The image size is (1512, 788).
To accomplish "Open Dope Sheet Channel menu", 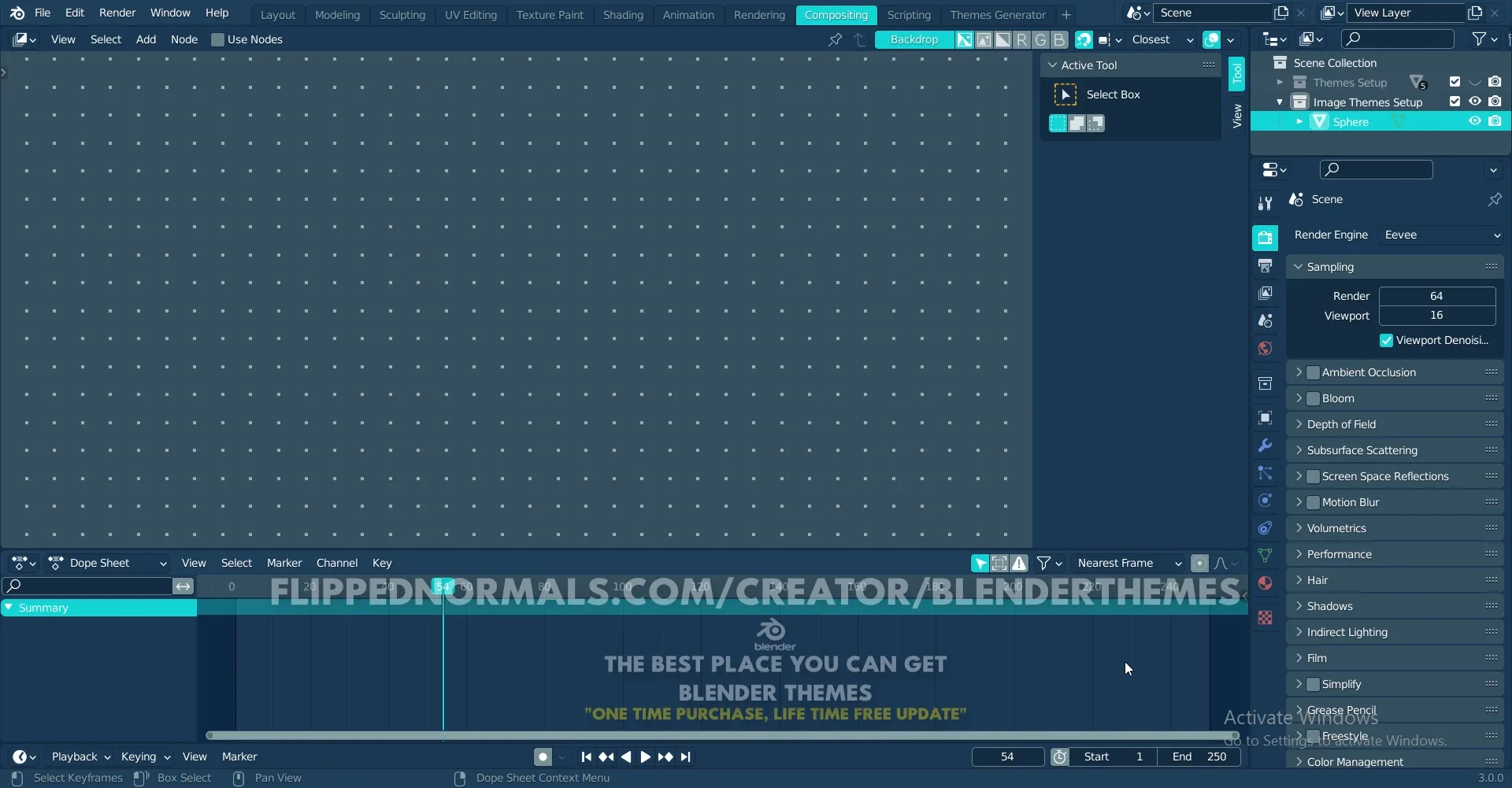I will (337, 563).
